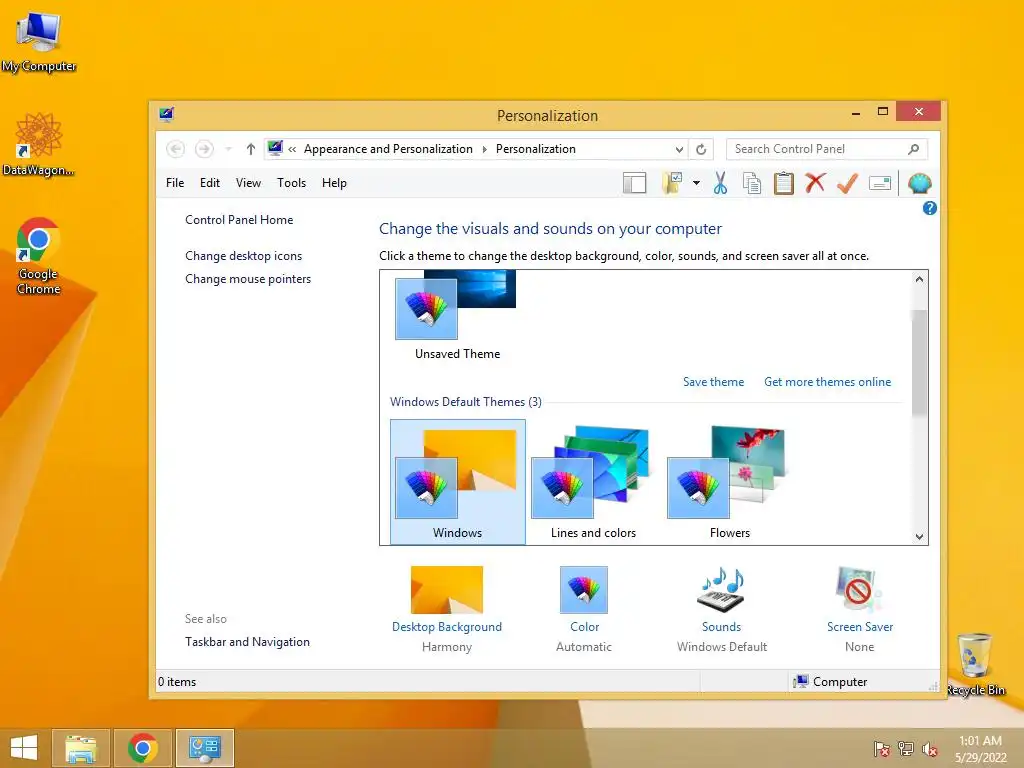Click Get more themes online link
1024x768 pixels.
827,382
